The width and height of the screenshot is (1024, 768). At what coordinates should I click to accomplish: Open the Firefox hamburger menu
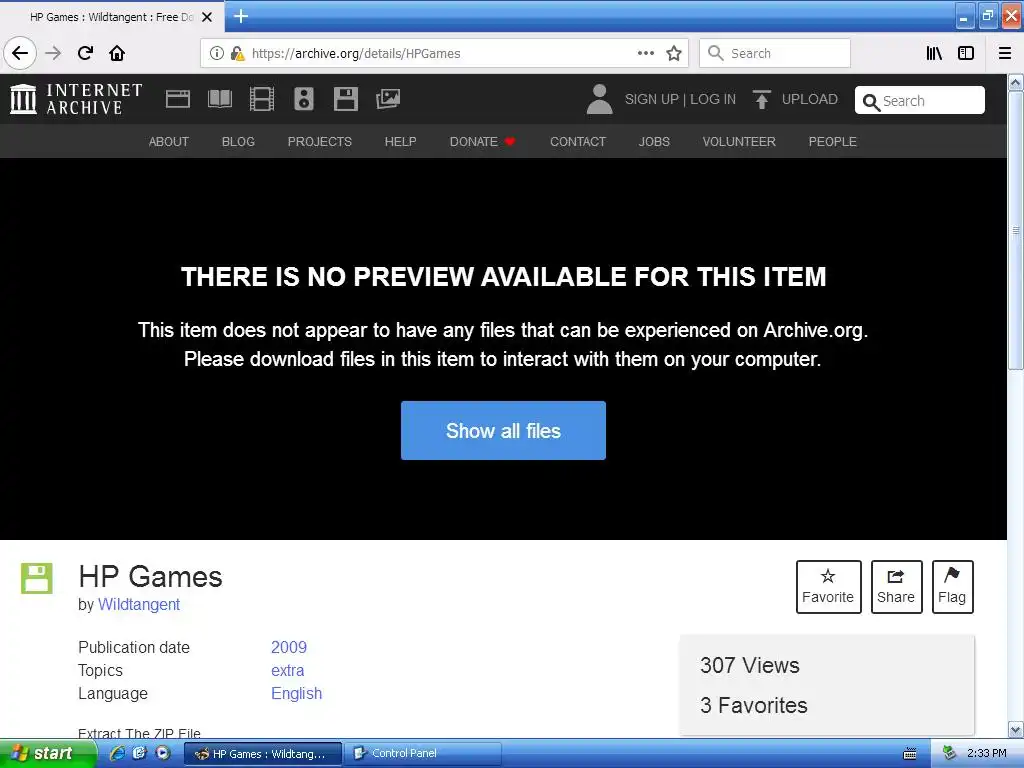pyautogui.click(x=1005, y=53)
